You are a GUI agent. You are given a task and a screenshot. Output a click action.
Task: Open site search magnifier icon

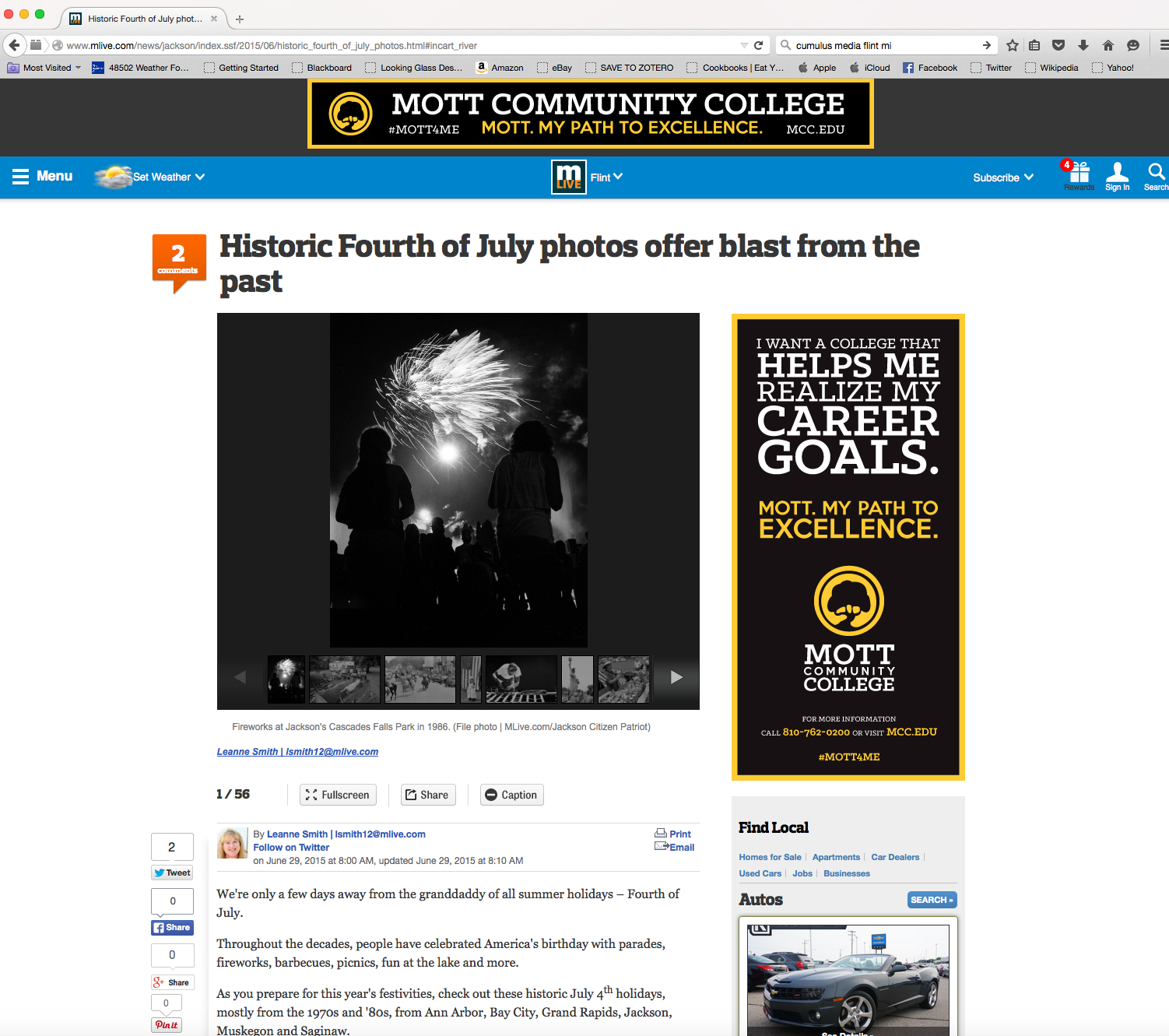coord(1156,174)
